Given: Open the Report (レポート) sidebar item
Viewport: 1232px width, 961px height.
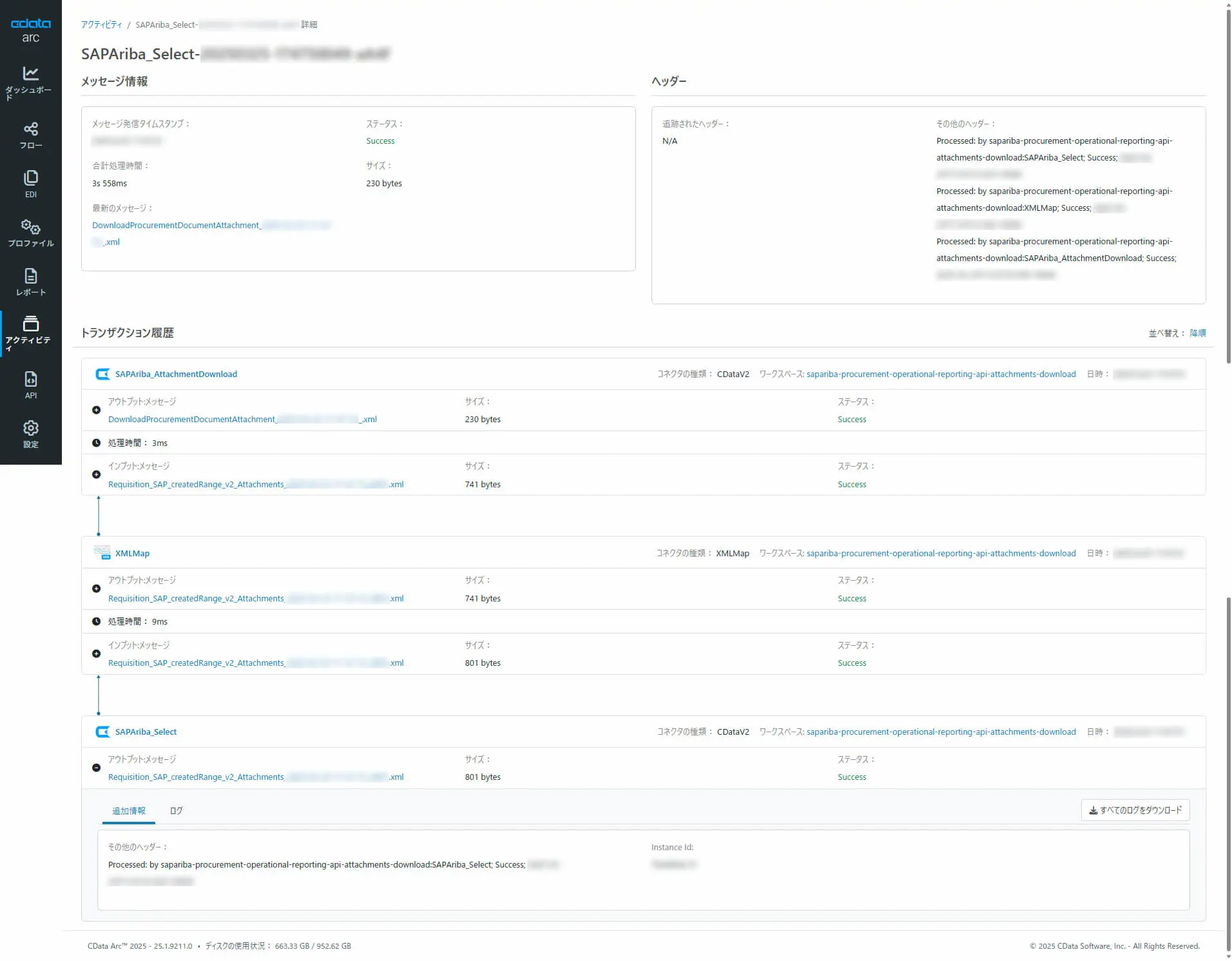Looking at the screenshot, I should tap(31, 282).
